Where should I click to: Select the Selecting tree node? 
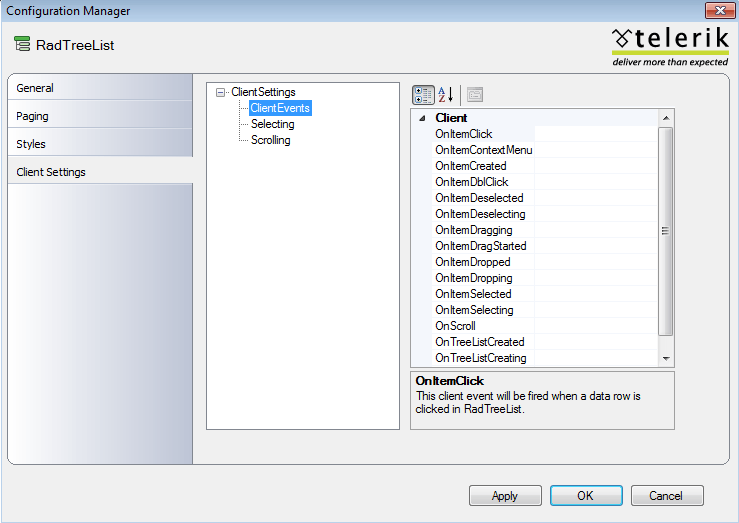pos(272,124)
